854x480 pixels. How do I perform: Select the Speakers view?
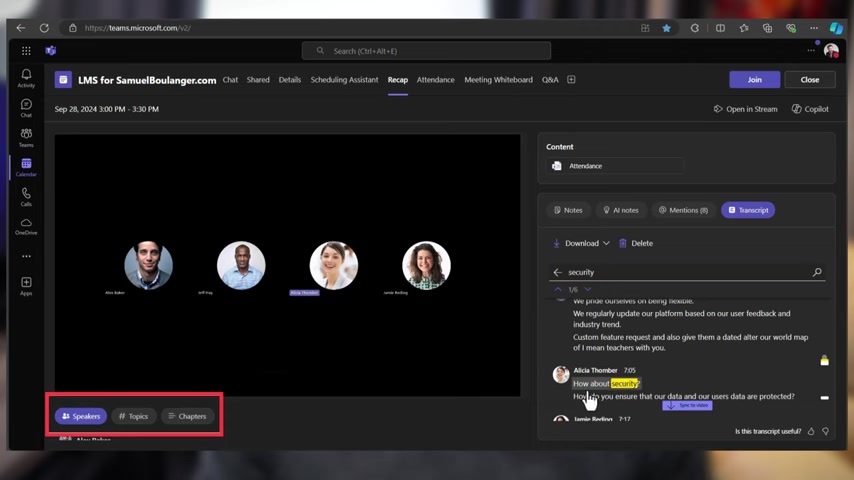click(x=81, y=416)
